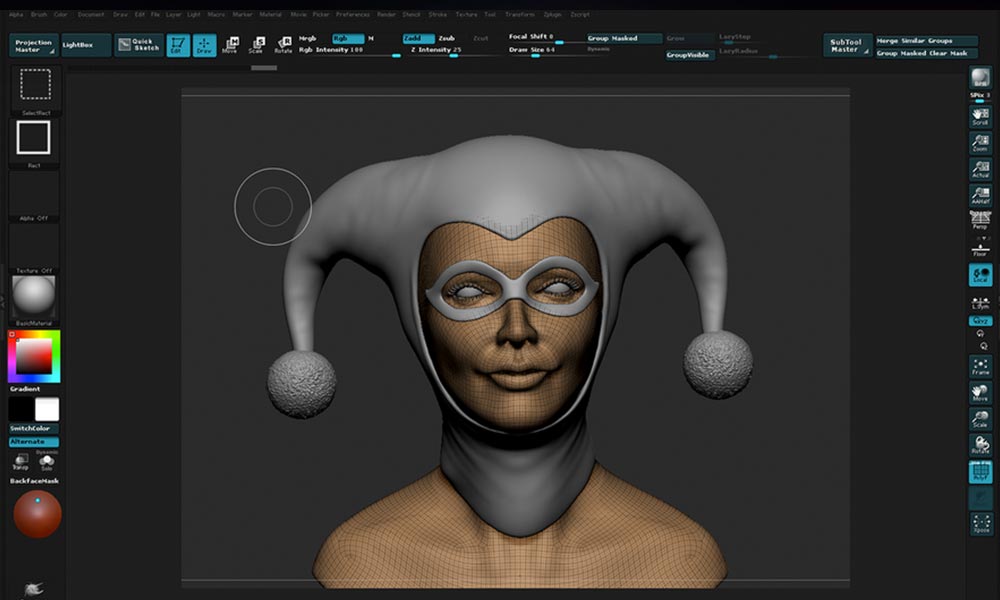Open the Alpha menu
The width and height of the screenshot is (1000, 600).
[16, 14]
